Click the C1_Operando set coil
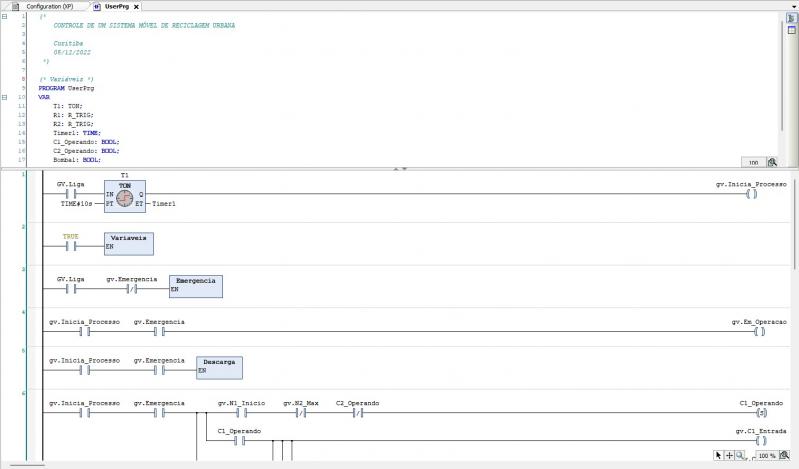This screenshot has width=799, height=469. (x=760, y=412)
